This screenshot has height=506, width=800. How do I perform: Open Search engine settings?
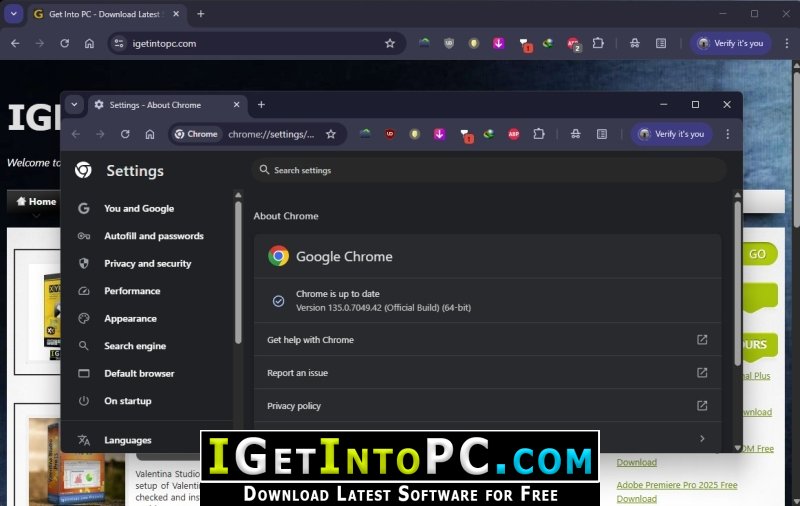[135, 346]
